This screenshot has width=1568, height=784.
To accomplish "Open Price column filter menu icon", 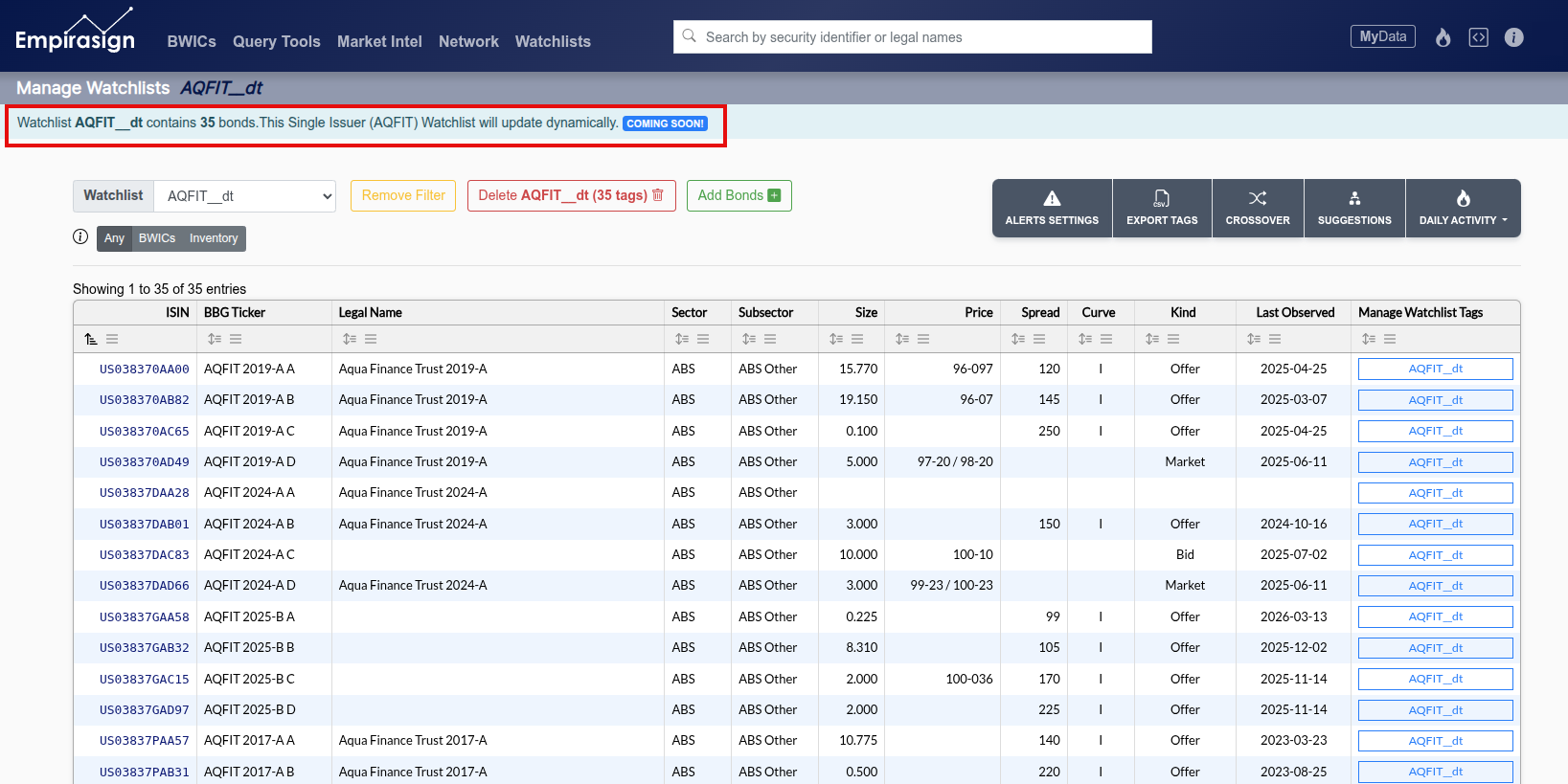I will point(923,339).
